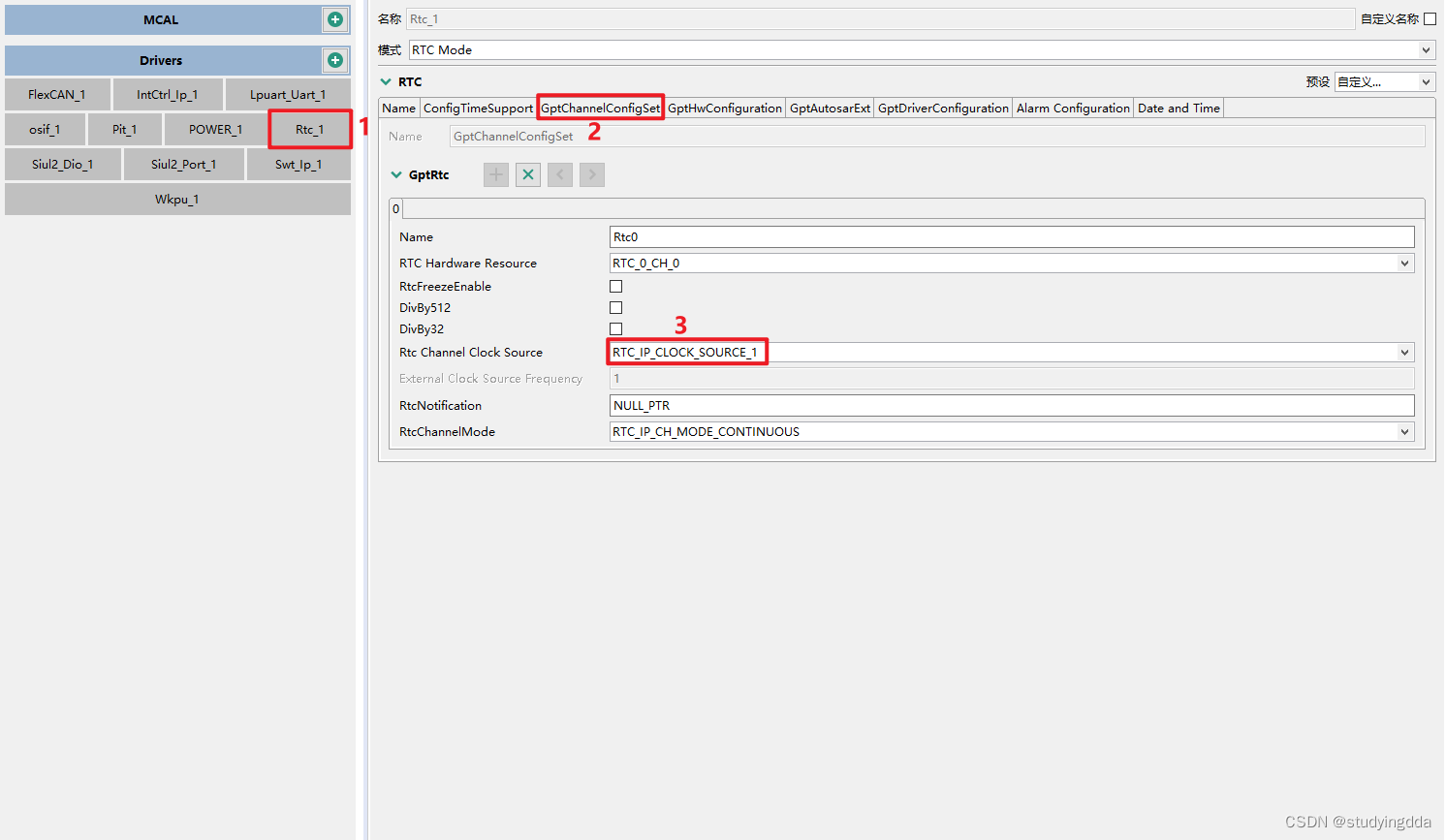The width and height of the screenshot is (1446, 840).
Task: Add a new MCAL component with plus icon
Action: click(x=335, y=19)
